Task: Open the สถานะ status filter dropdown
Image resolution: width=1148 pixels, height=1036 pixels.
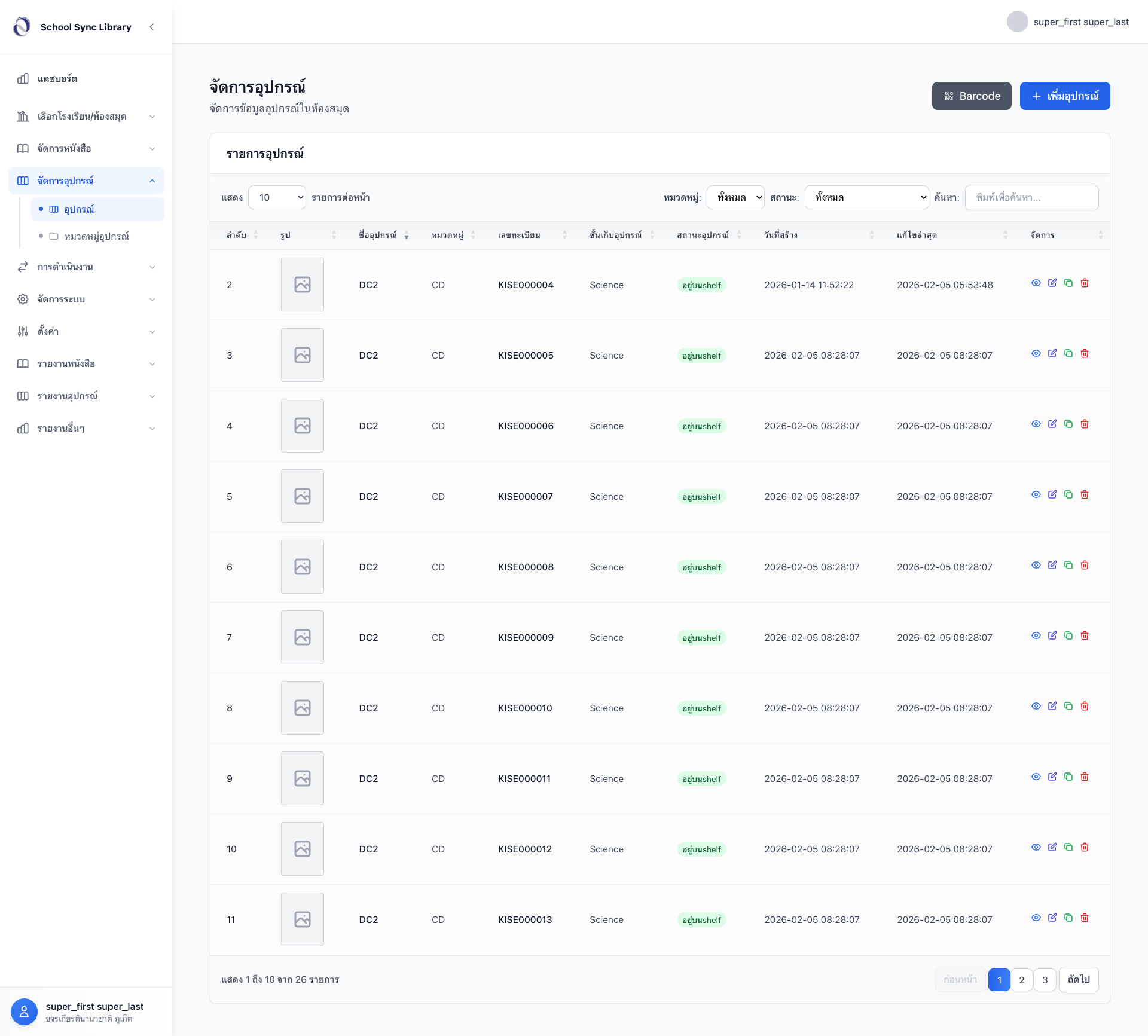Action: coord(866,197)
